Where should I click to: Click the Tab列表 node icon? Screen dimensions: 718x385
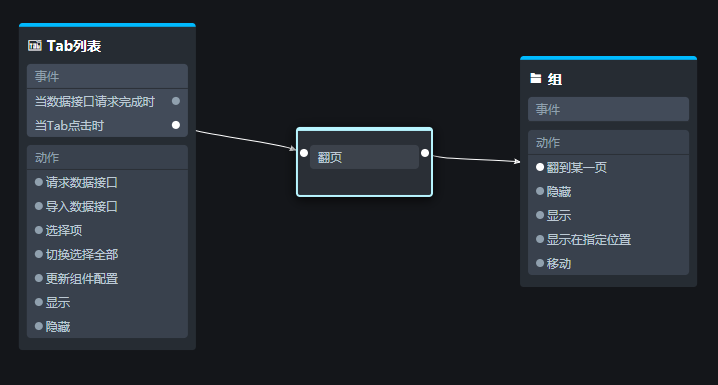pyautogui.click(x=35, y=45)
